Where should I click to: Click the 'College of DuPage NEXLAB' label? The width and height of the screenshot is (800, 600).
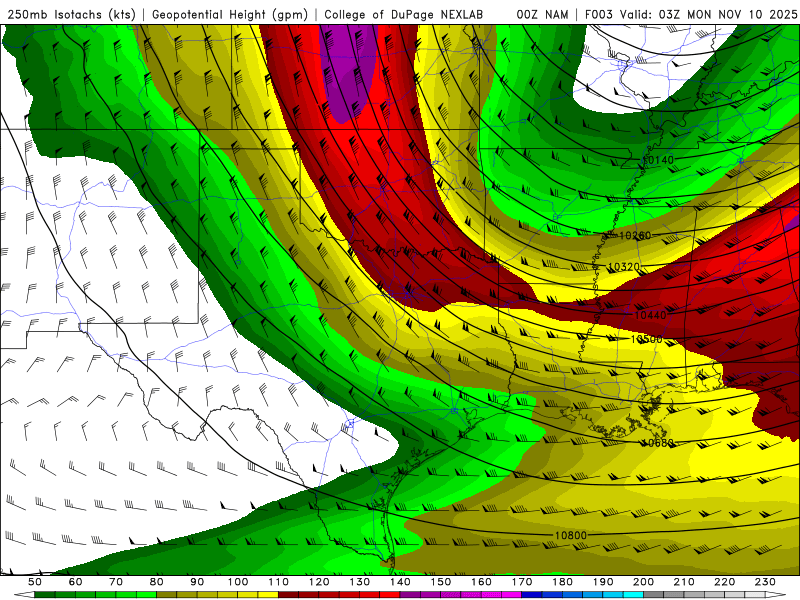tap(404, 14)
